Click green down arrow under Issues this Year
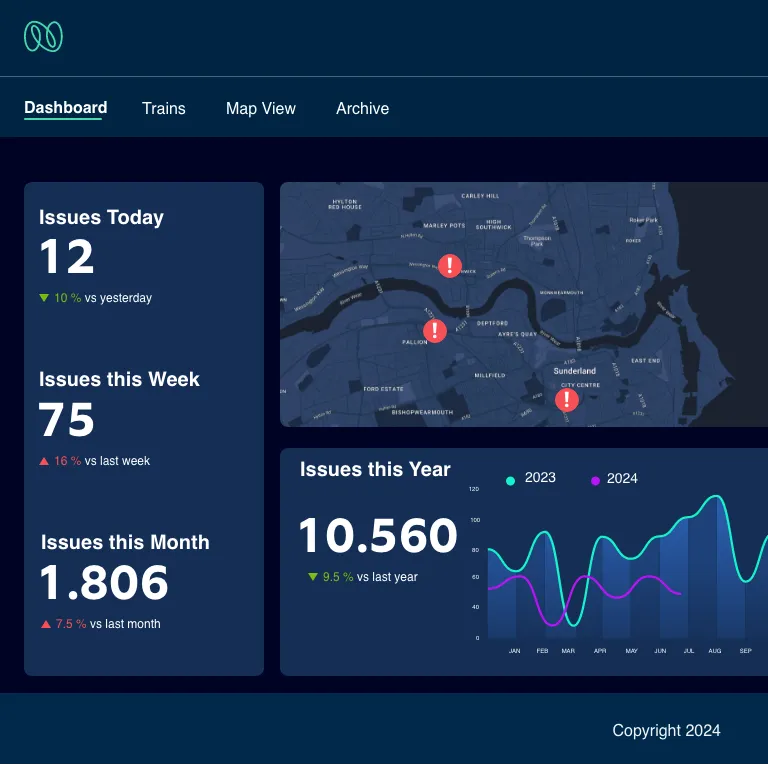 (x=313, y=577)
